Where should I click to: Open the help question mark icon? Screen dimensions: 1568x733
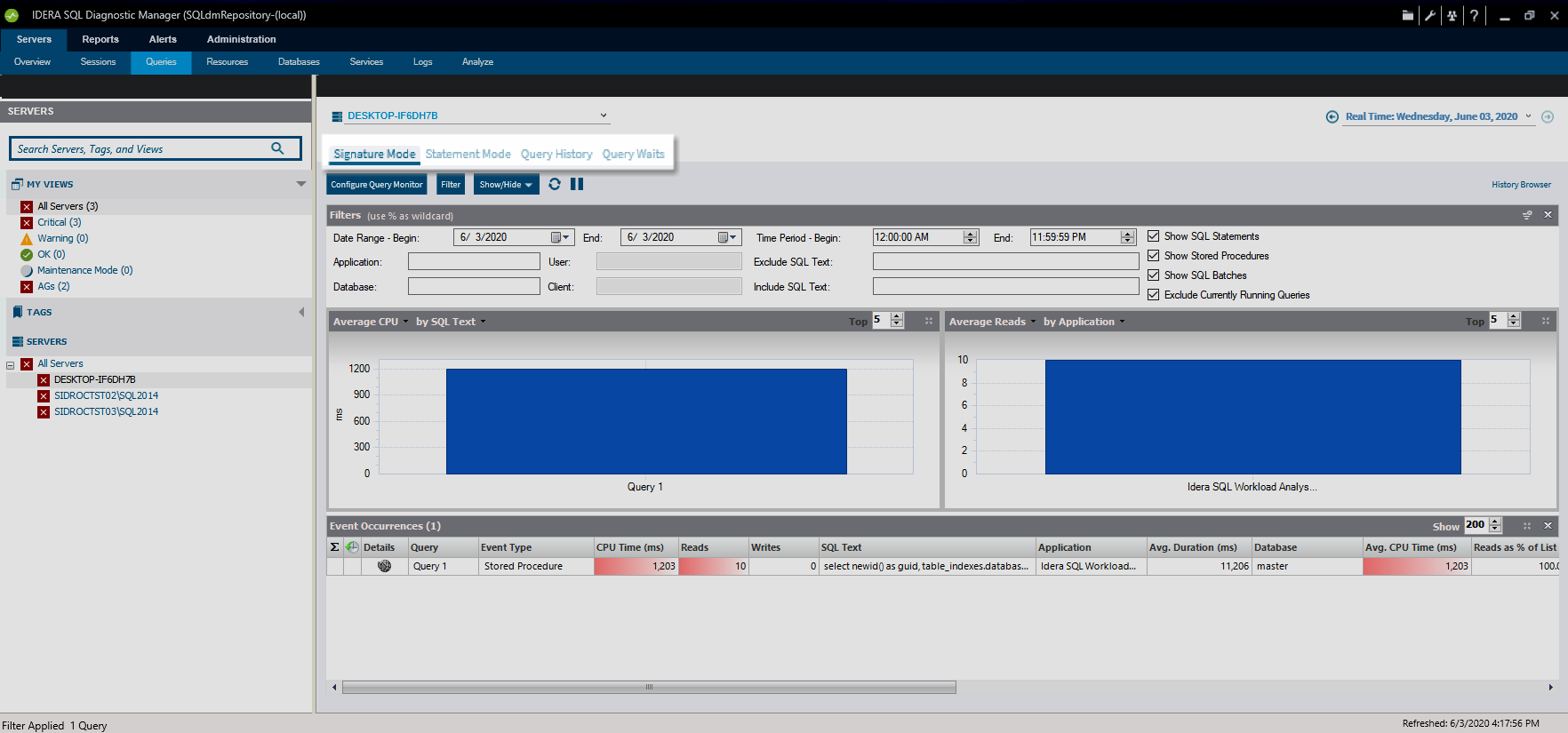point(1474,15)
